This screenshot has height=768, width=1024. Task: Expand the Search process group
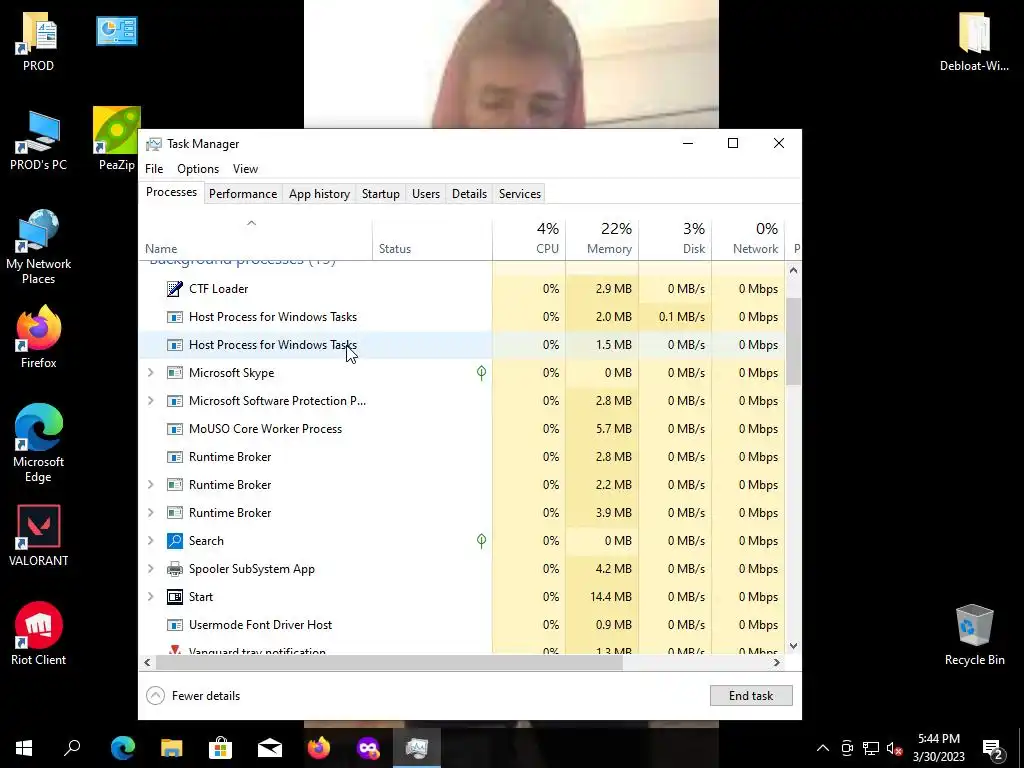point(150,541)
